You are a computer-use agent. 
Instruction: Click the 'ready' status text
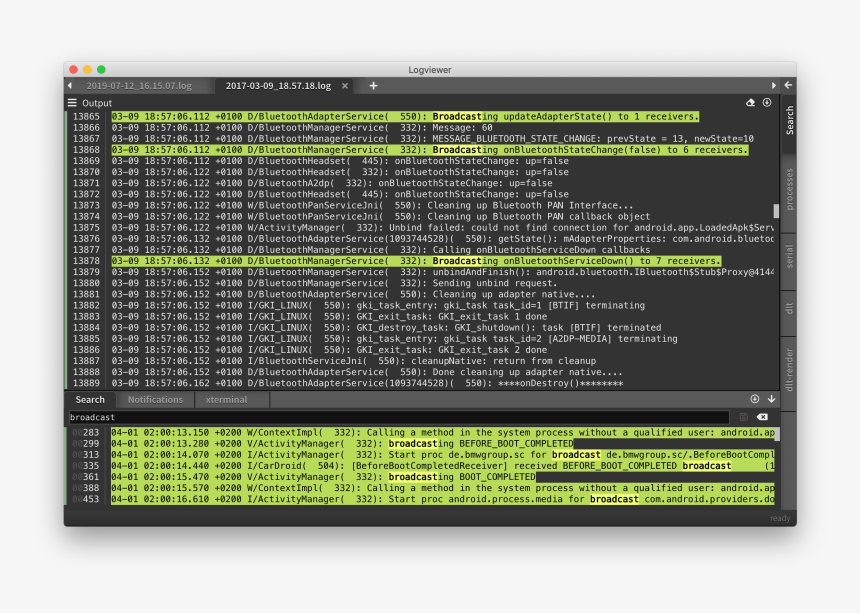point(780,518)
